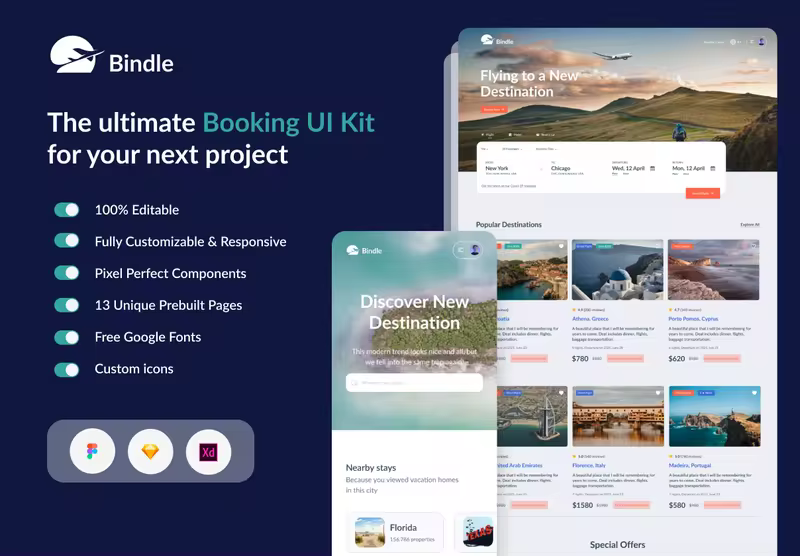Click the large Bindle cloud-plane logo
Image resolution: width=800 pixels, height=556 pixels.
[x=77, y=54]
